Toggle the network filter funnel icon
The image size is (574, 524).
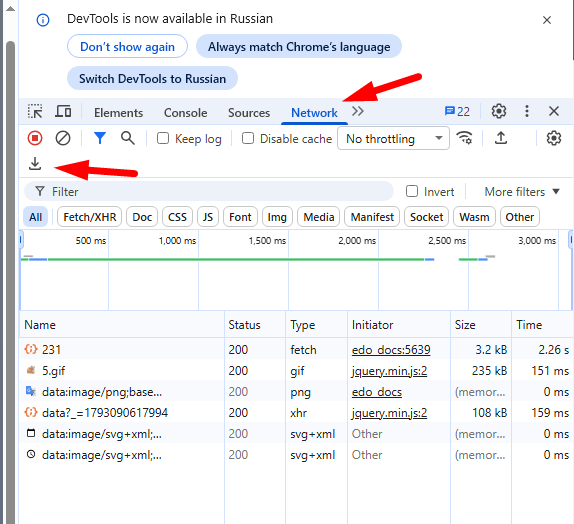[100, 138]
